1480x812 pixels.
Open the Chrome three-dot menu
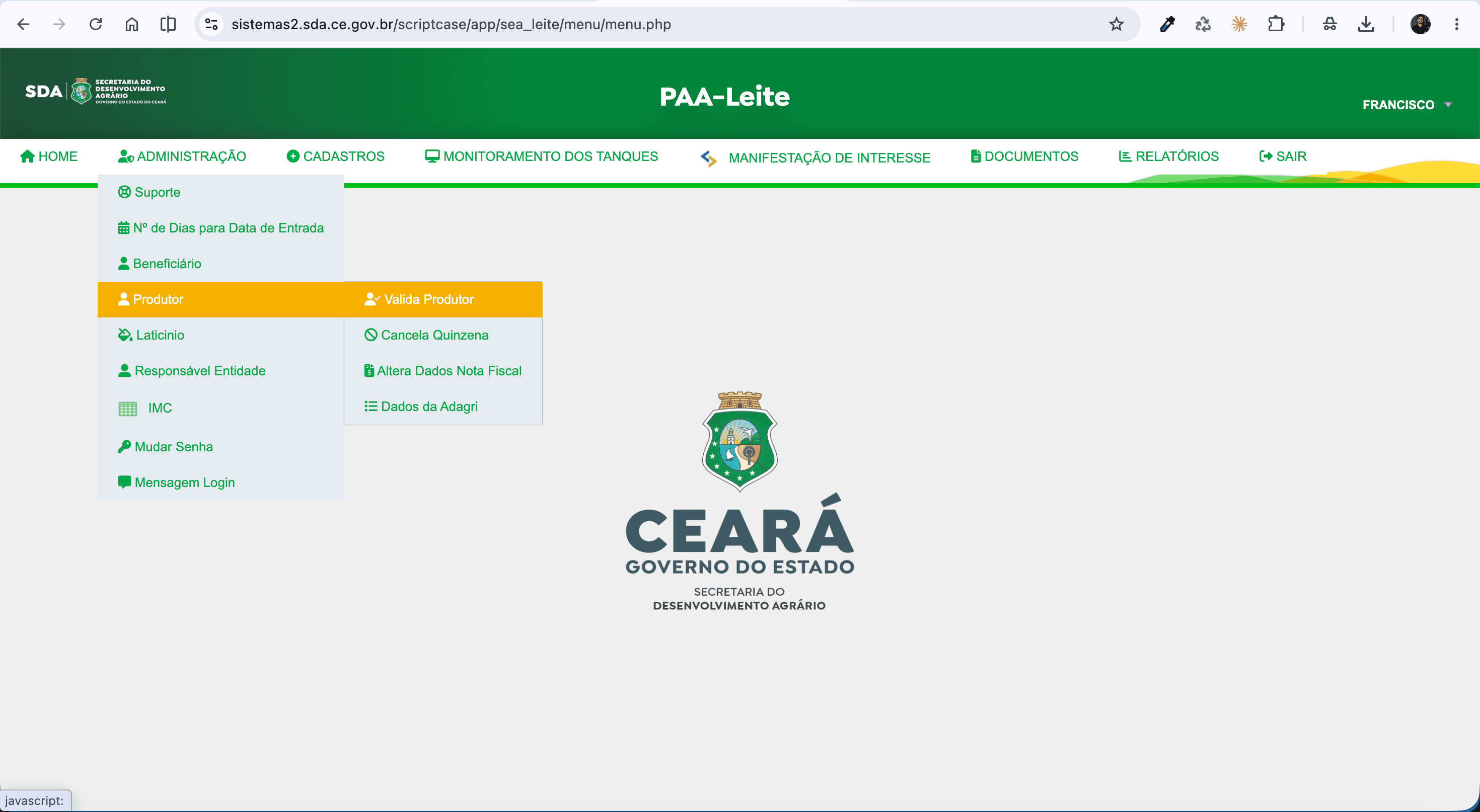tap(1456, 24)
